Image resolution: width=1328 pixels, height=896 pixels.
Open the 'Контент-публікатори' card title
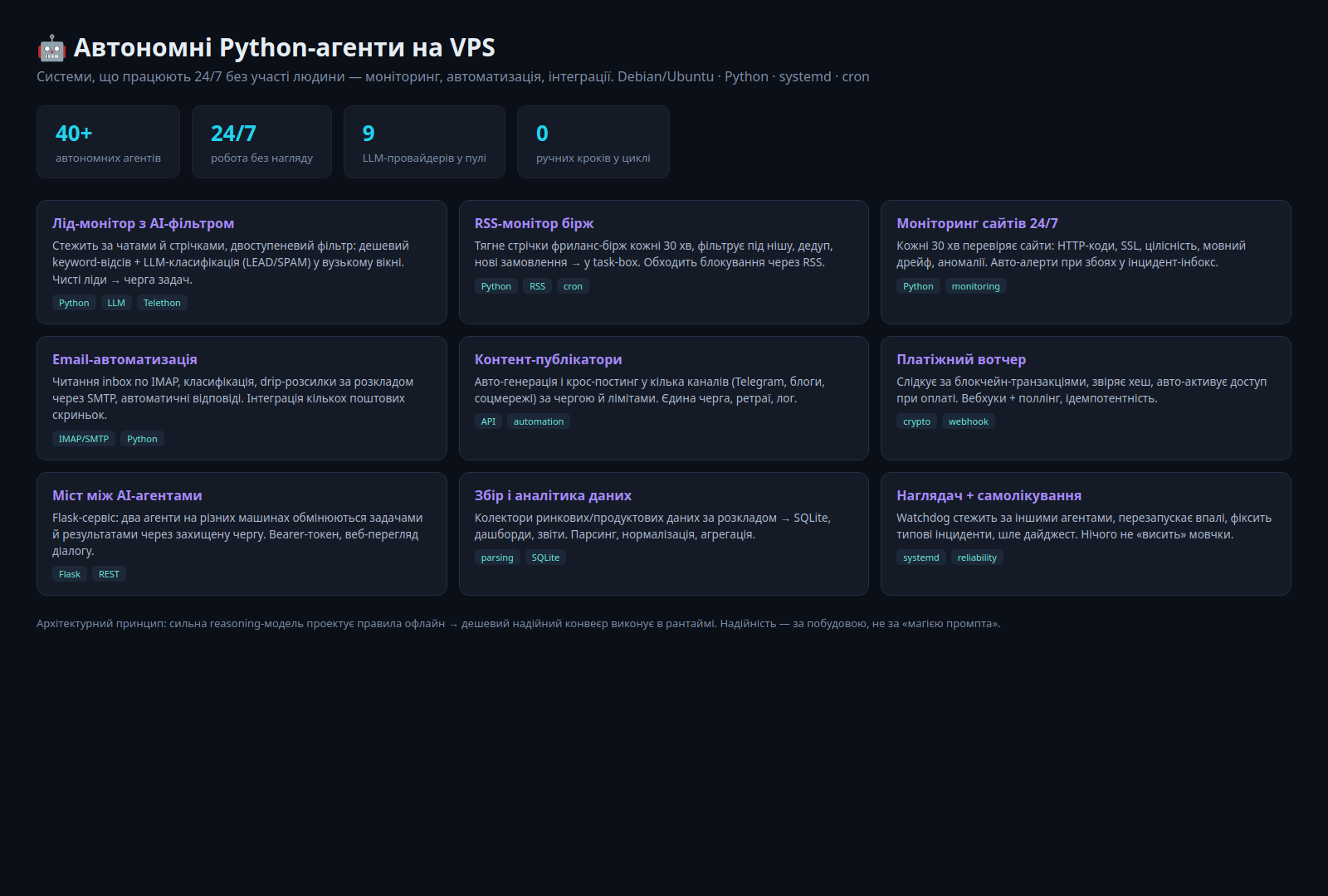point(548,359)
